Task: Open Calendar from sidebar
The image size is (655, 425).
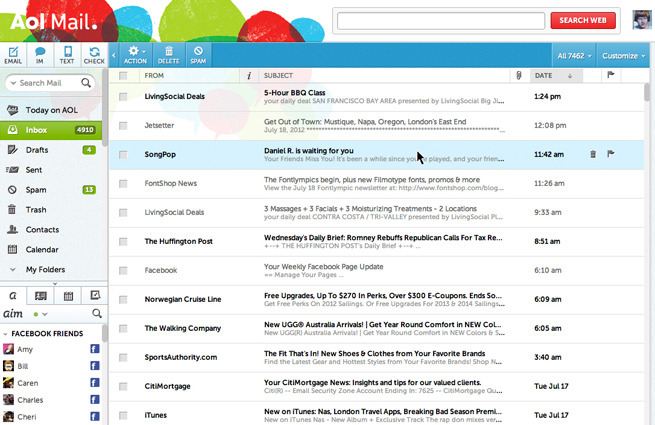Action: coord(51,249)
